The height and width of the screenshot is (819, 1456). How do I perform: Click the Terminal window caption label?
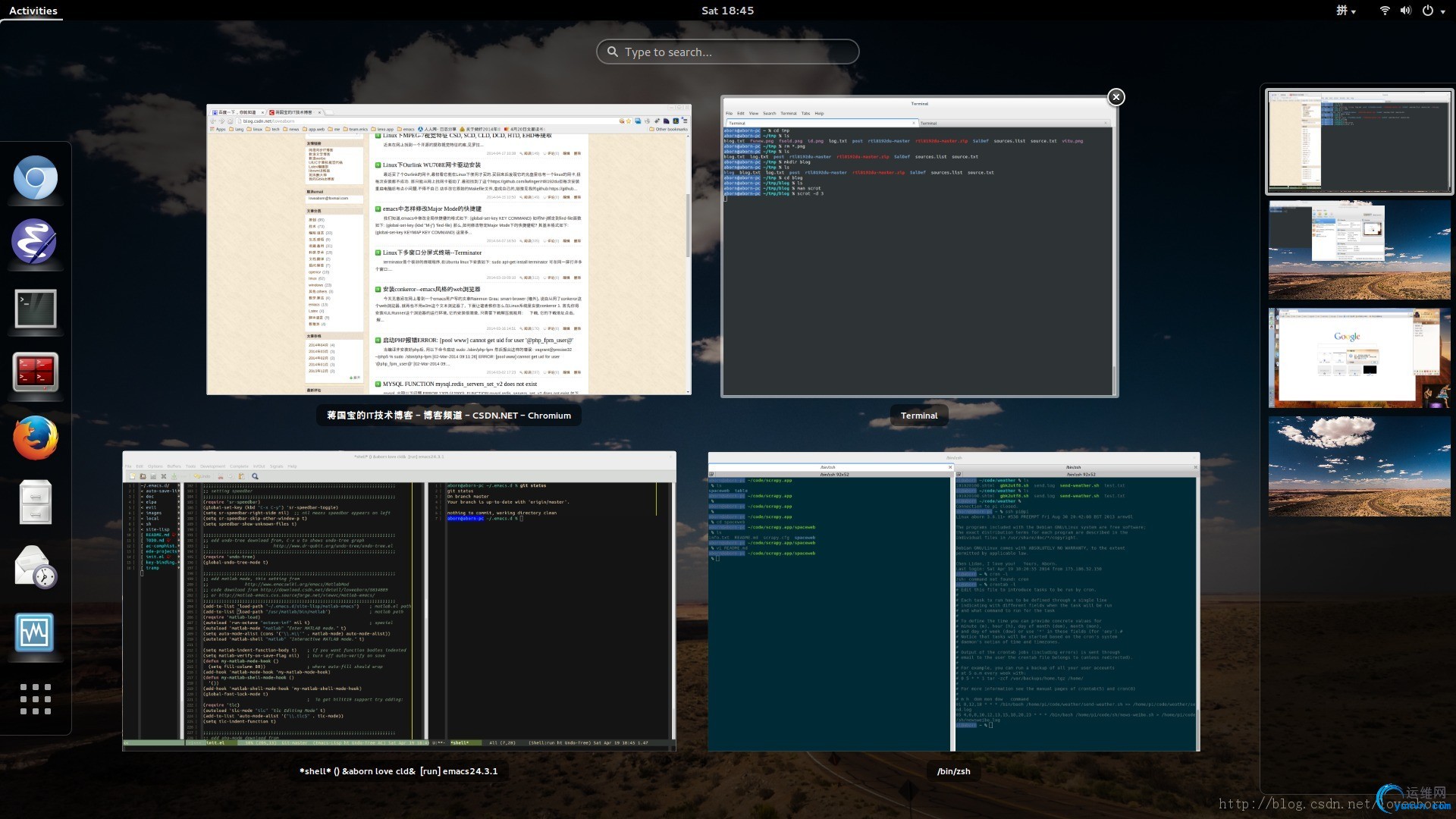[x=919, y=416]
